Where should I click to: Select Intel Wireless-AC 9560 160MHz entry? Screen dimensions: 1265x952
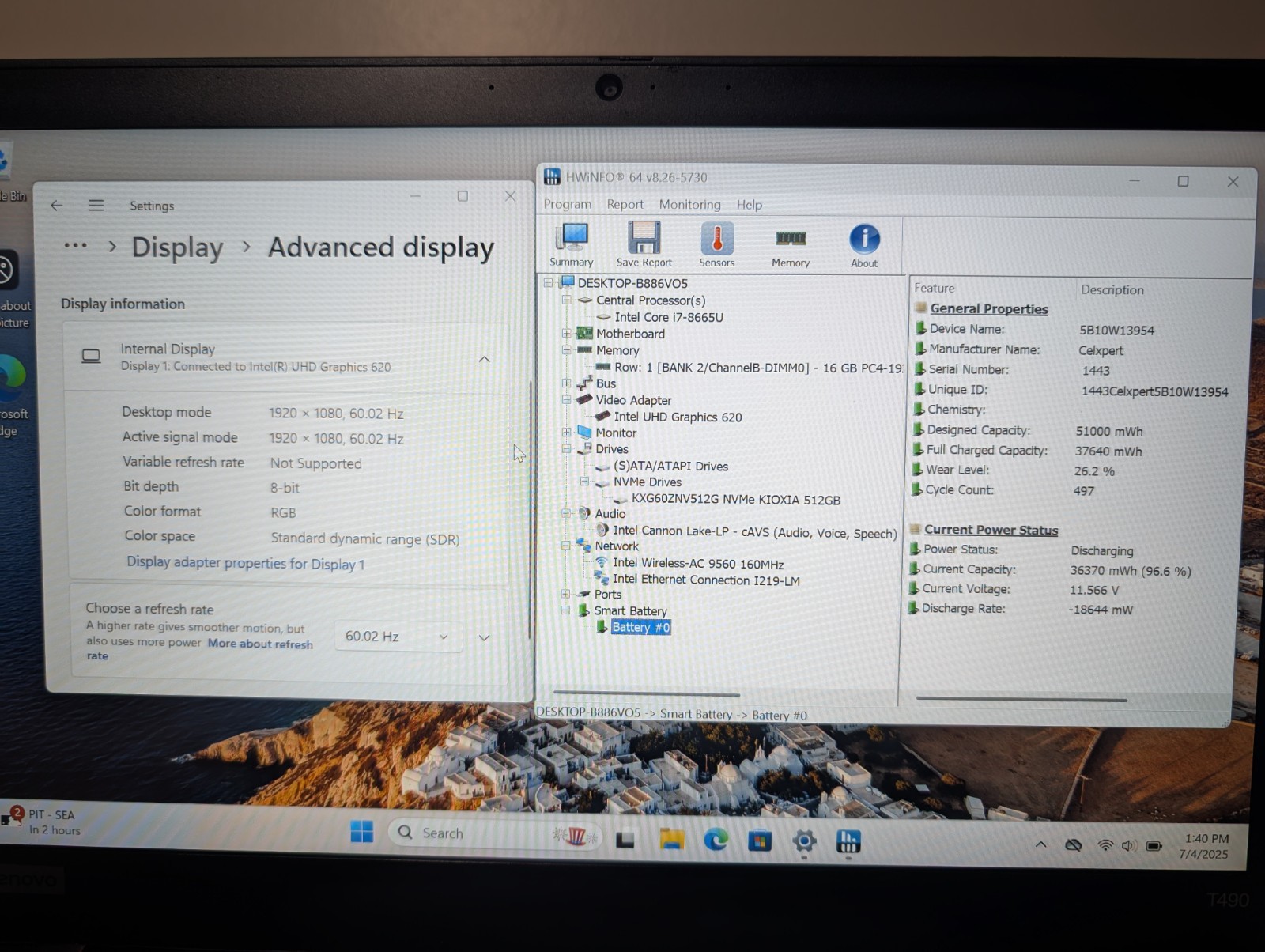click(698, 564)
